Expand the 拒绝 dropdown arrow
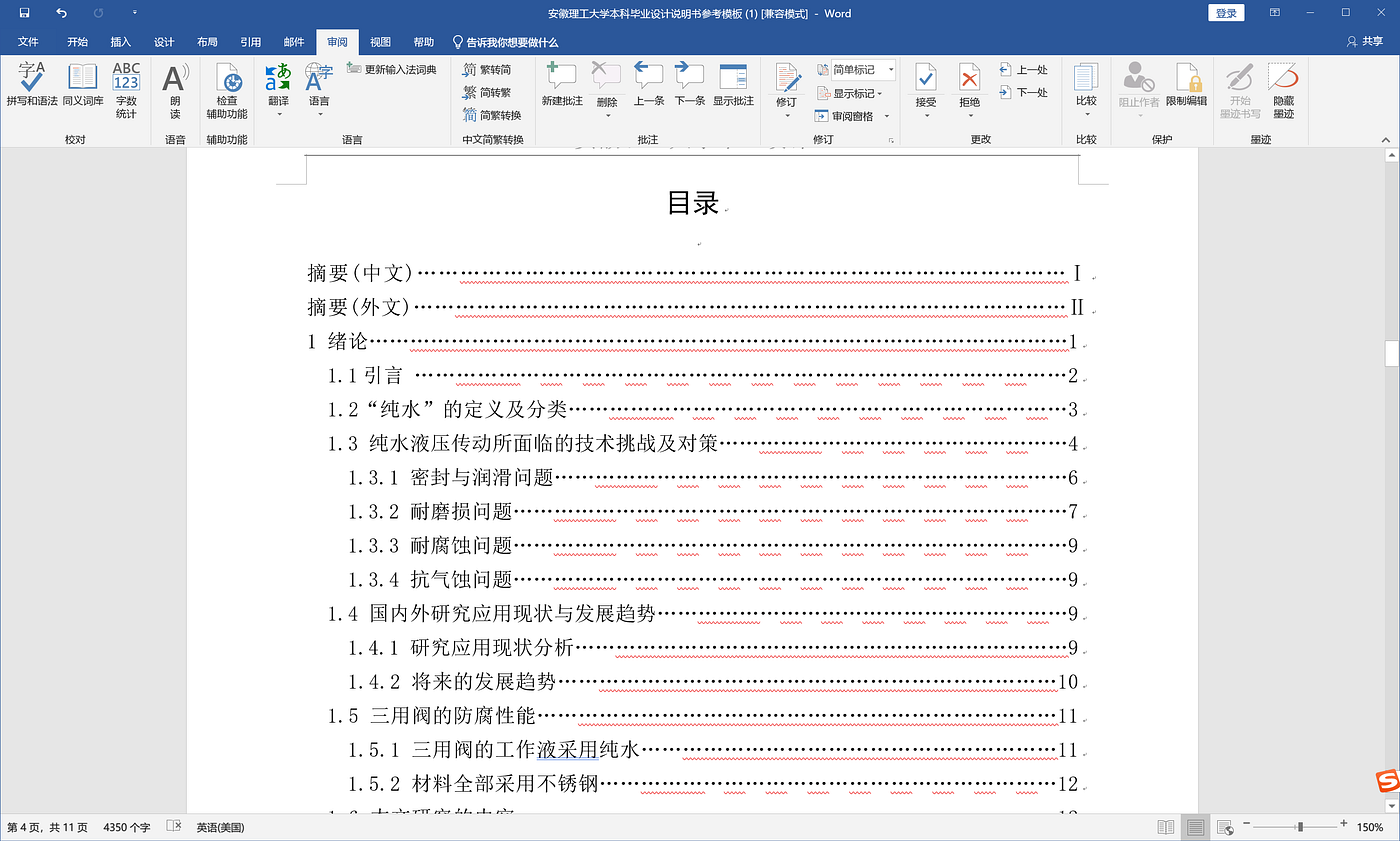Screen dimensions: 1400x841 [x=970, y=114]
